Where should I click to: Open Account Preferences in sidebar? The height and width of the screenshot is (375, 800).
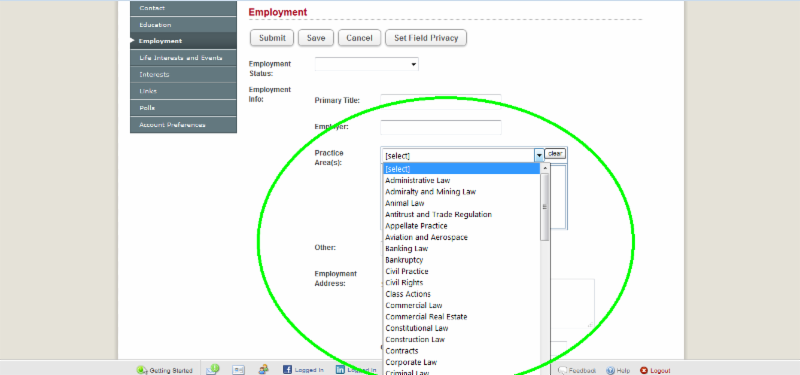184,125
